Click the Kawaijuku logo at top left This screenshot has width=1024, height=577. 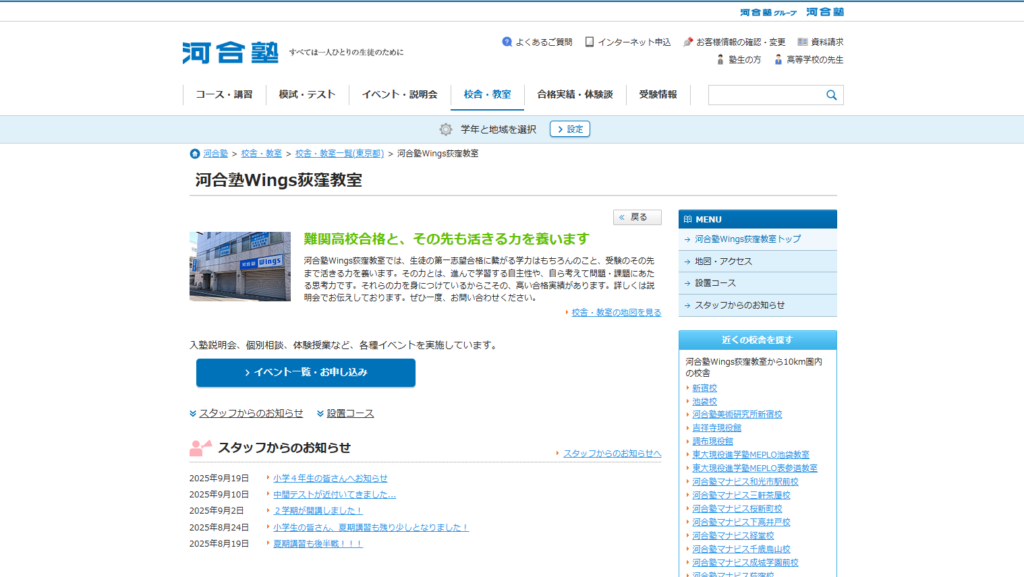230,53
